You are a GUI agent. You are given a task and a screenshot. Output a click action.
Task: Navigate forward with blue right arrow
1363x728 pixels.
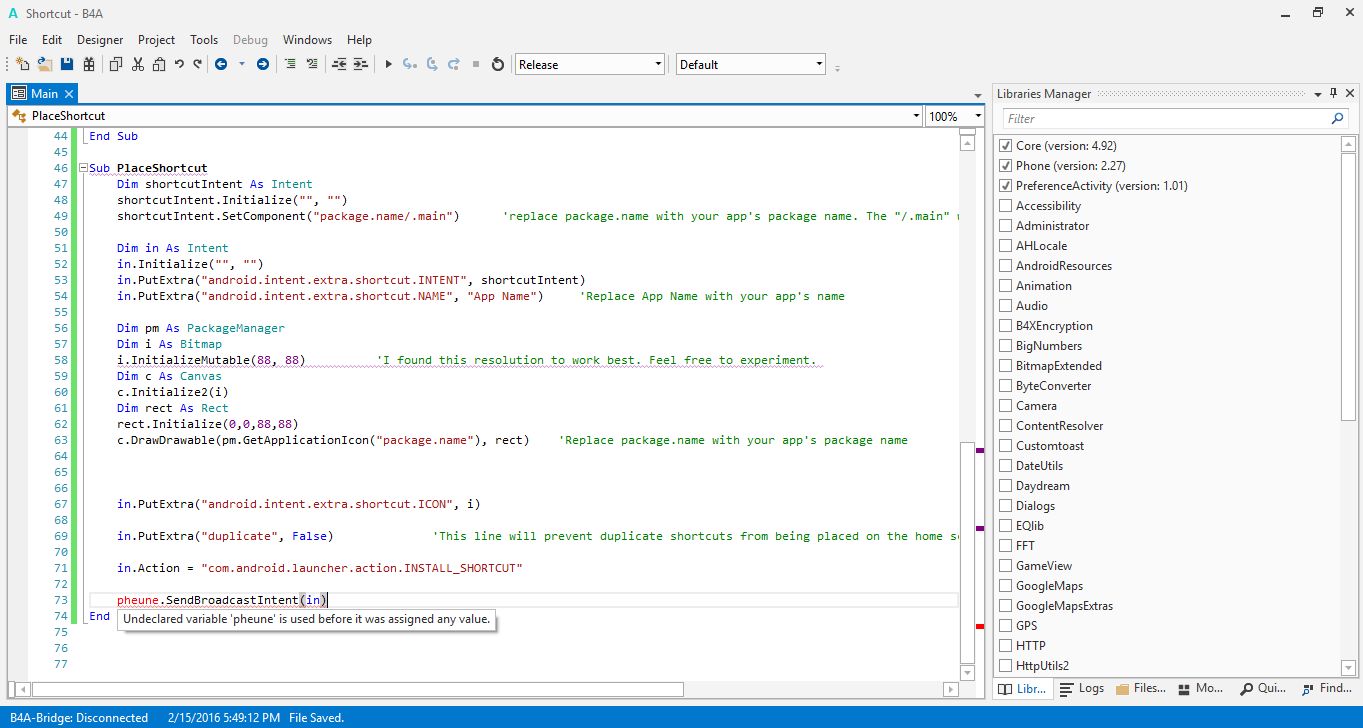pos(263,64)
